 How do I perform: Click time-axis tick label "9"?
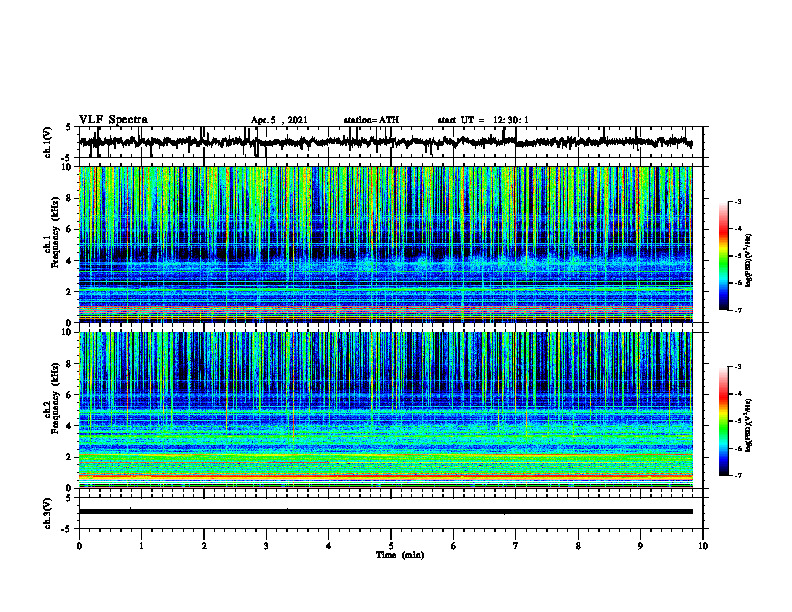pyautogui.click(x=640, y=546)
